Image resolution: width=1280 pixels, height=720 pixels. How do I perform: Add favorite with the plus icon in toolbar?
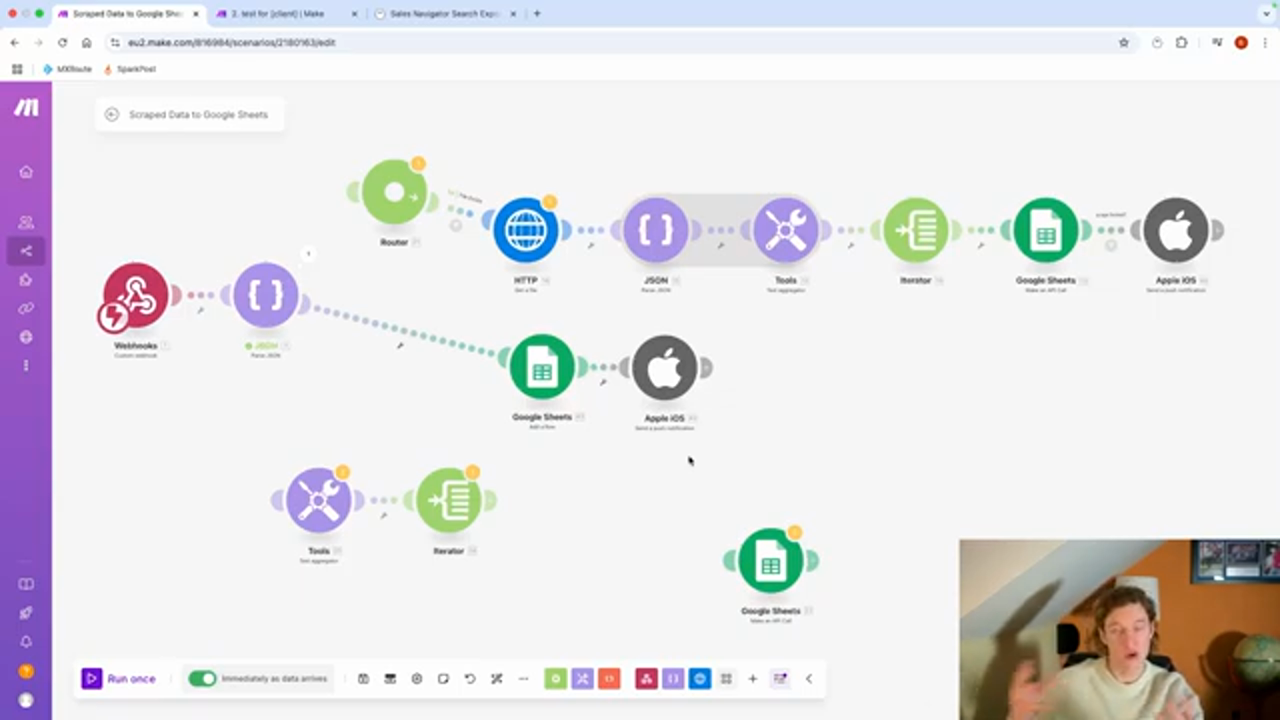753,679
